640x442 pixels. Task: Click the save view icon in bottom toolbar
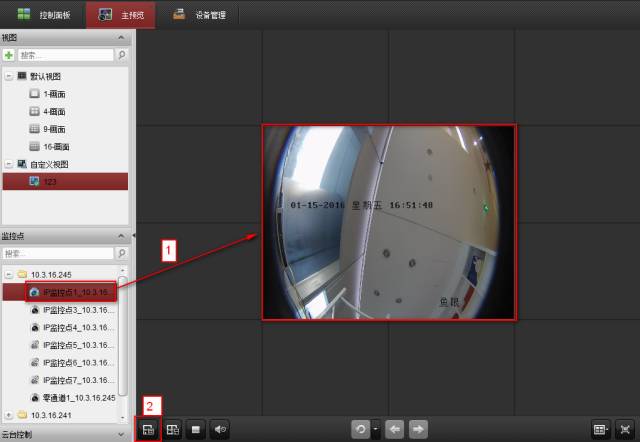tap(147, 429)
